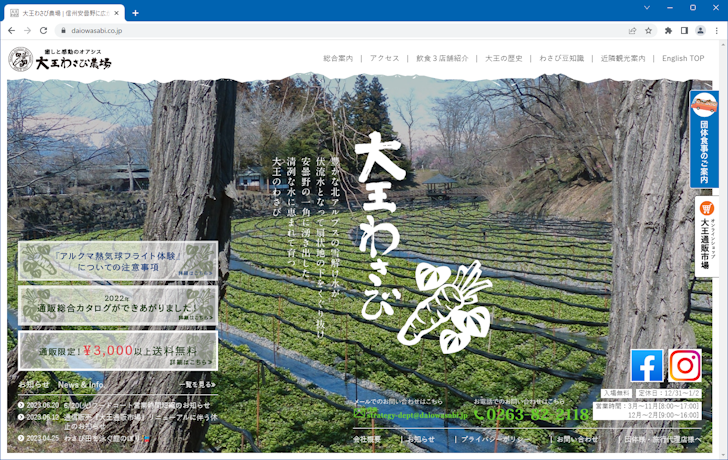Switch to the English TOP page
The height and width of the screenshot is (460, 728).
[x=683, y=58]
